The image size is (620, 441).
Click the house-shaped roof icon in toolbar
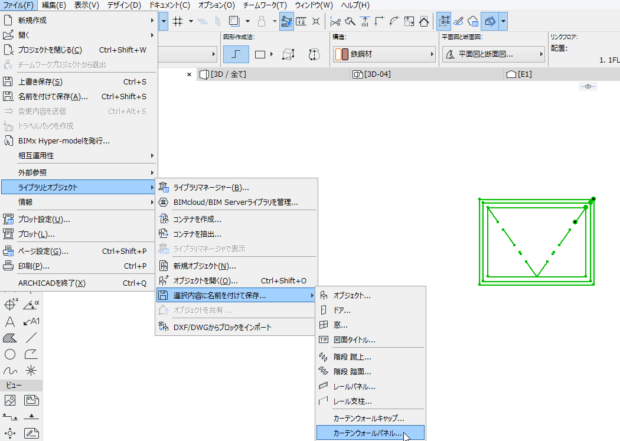424,21
